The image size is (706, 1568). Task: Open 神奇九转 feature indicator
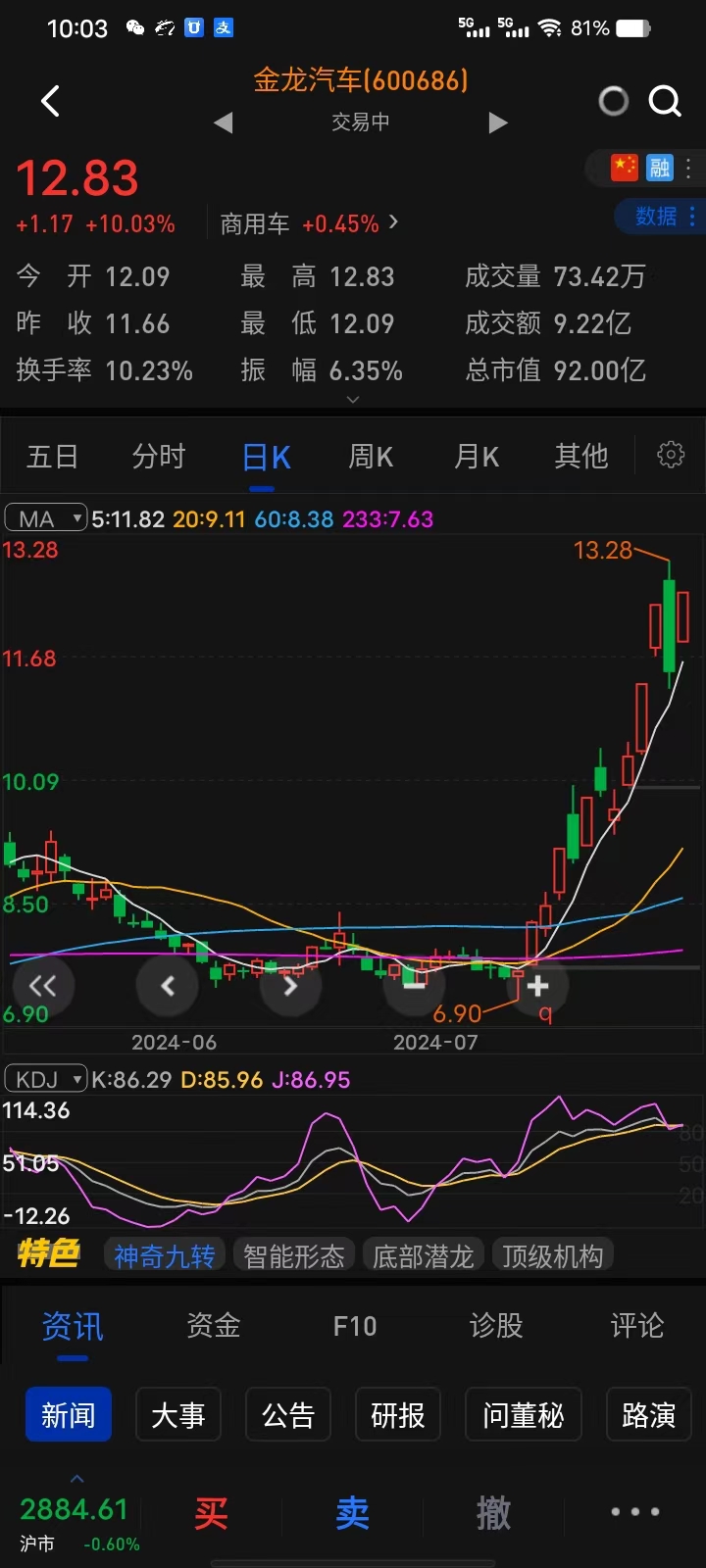tap(165, 1255)
